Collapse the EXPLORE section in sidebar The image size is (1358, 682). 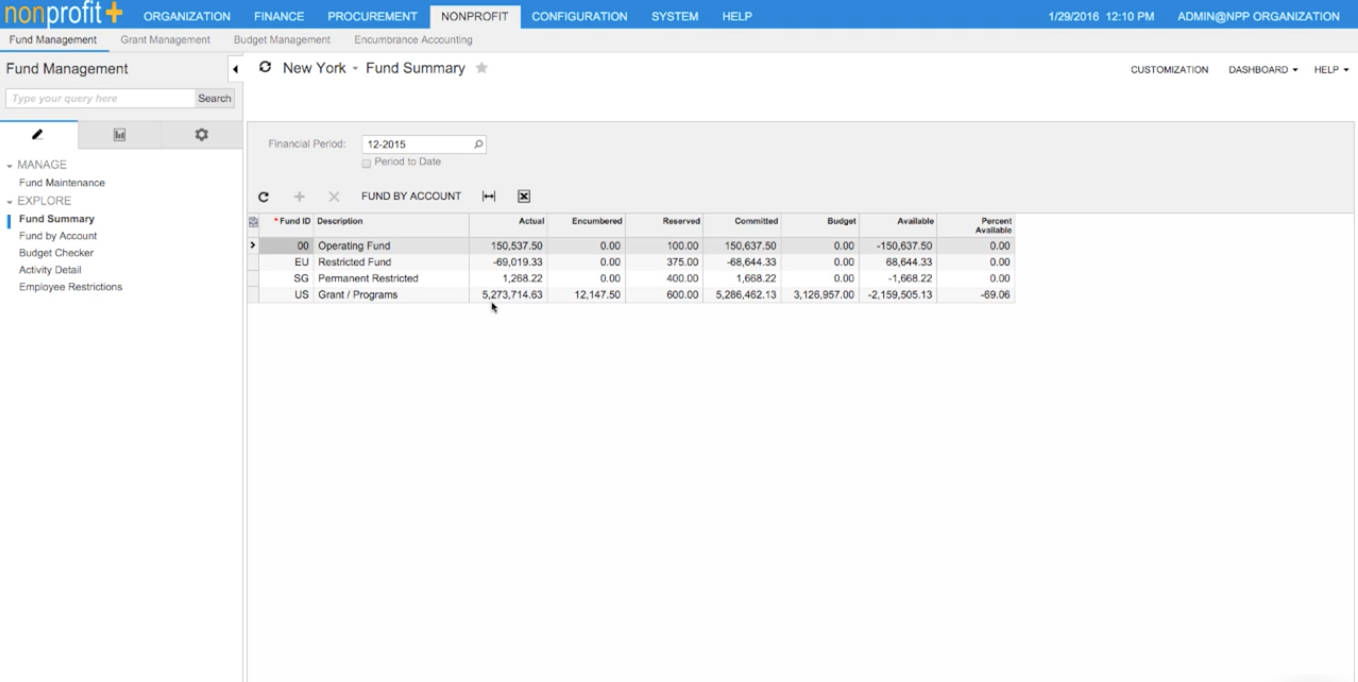10,201
